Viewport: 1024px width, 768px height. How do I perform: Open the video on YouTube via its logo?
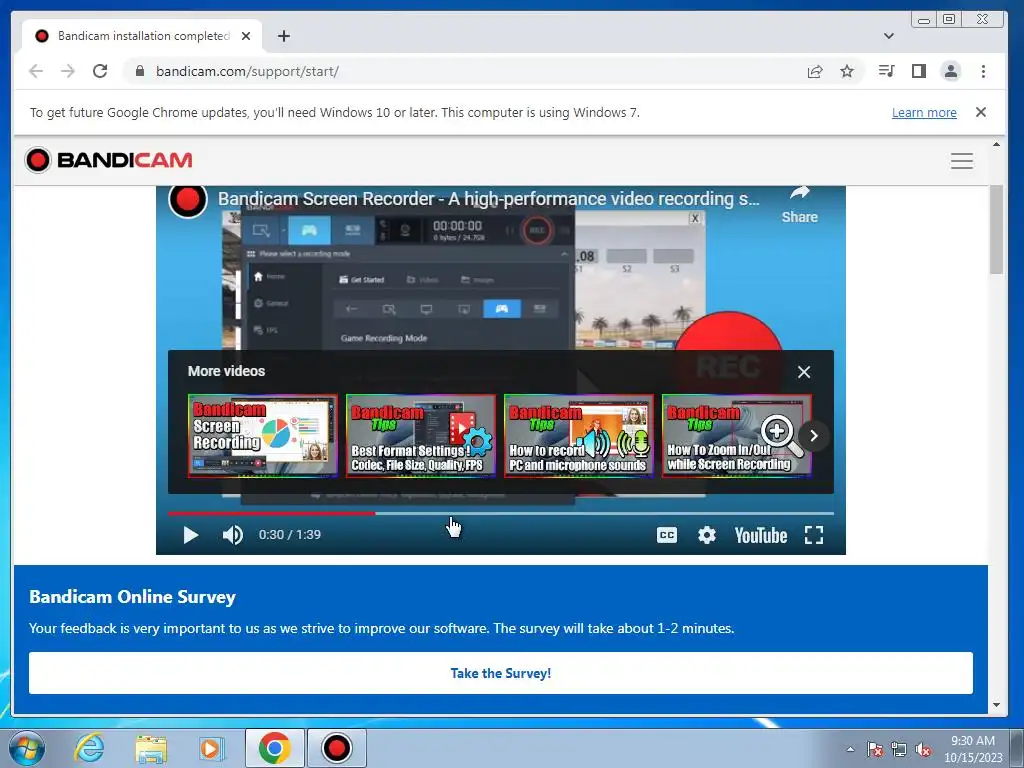[760, 536]
